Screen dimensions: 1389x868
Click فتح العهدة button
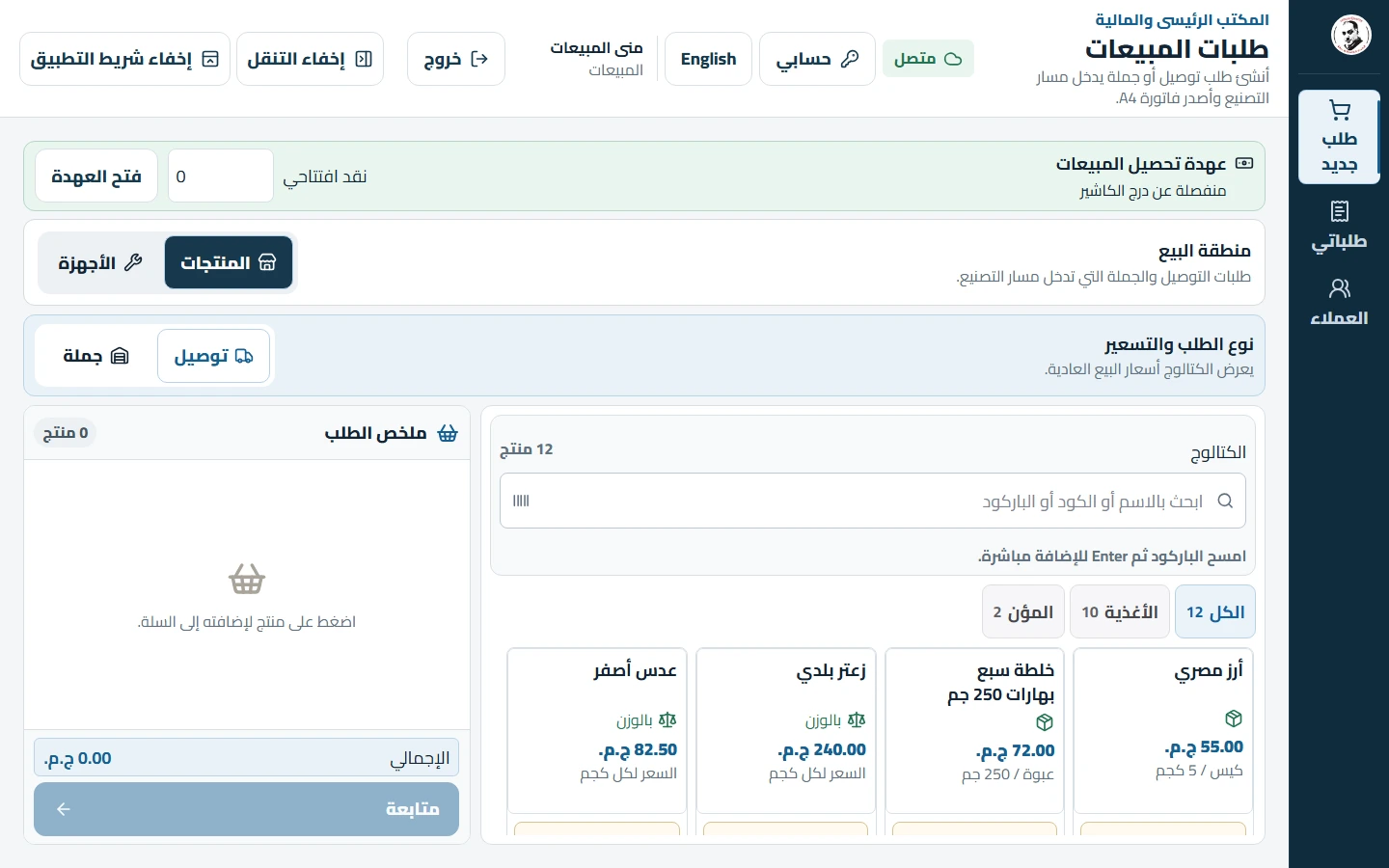click(96, 176)
